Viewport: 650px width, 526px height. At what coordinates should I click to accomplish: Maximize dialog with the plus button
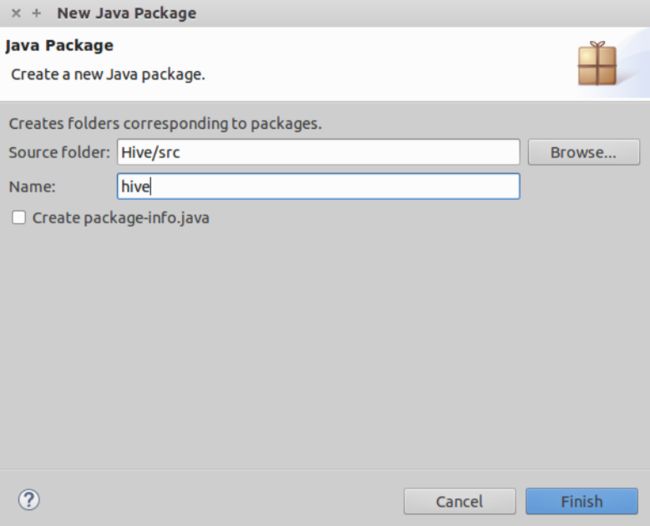click(x=36, y=13)
